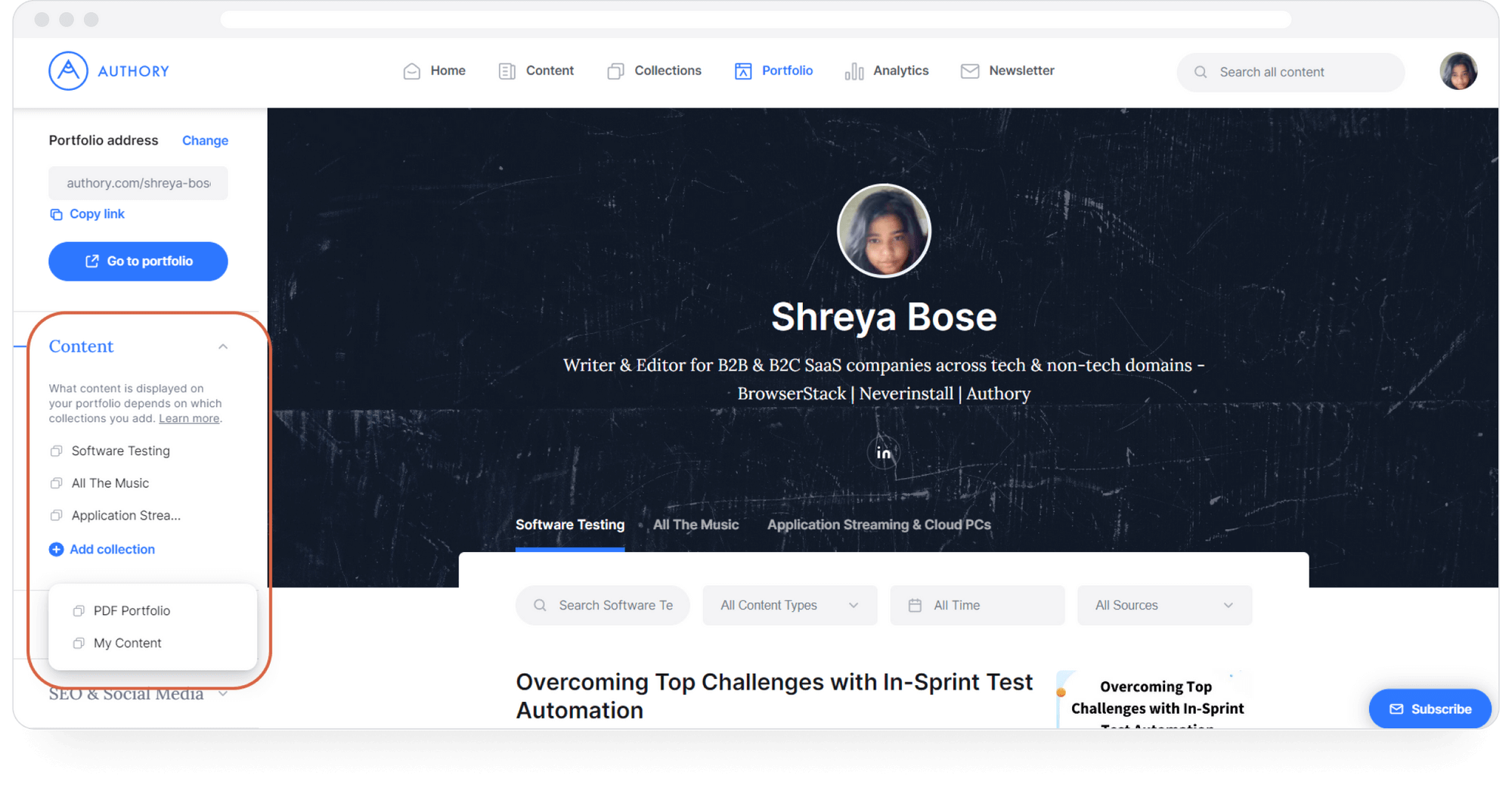Collapse the Content sidebar section
The image size is (1512, 791).
click(x=223, y=346)
